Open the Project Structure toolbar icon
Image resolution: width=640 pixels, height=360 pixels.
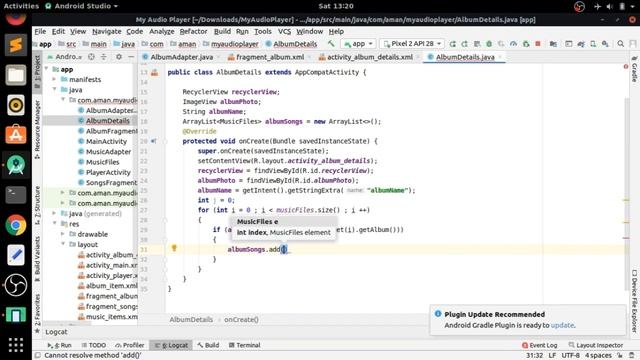pos(553,44)
